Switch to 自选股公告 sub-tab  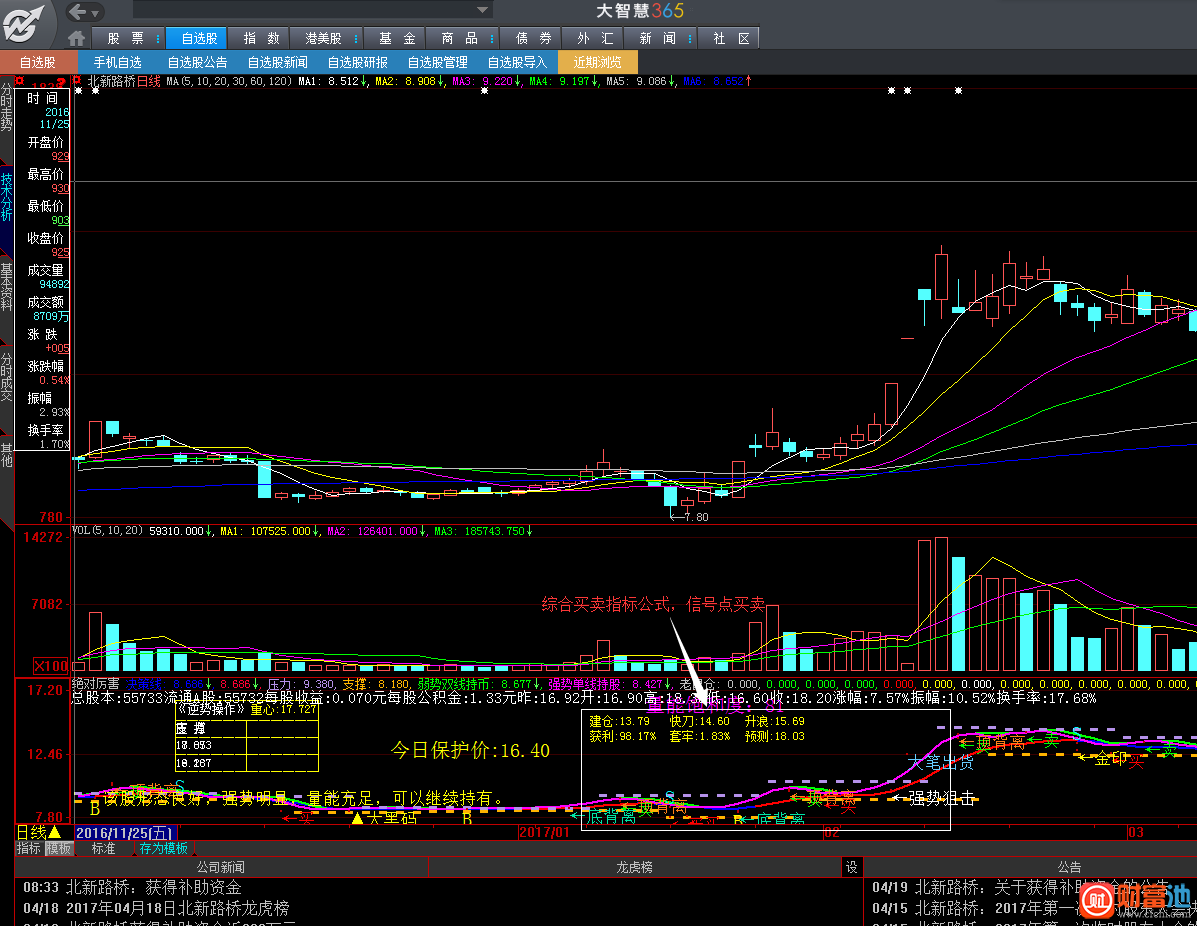[x=197, y=62]
